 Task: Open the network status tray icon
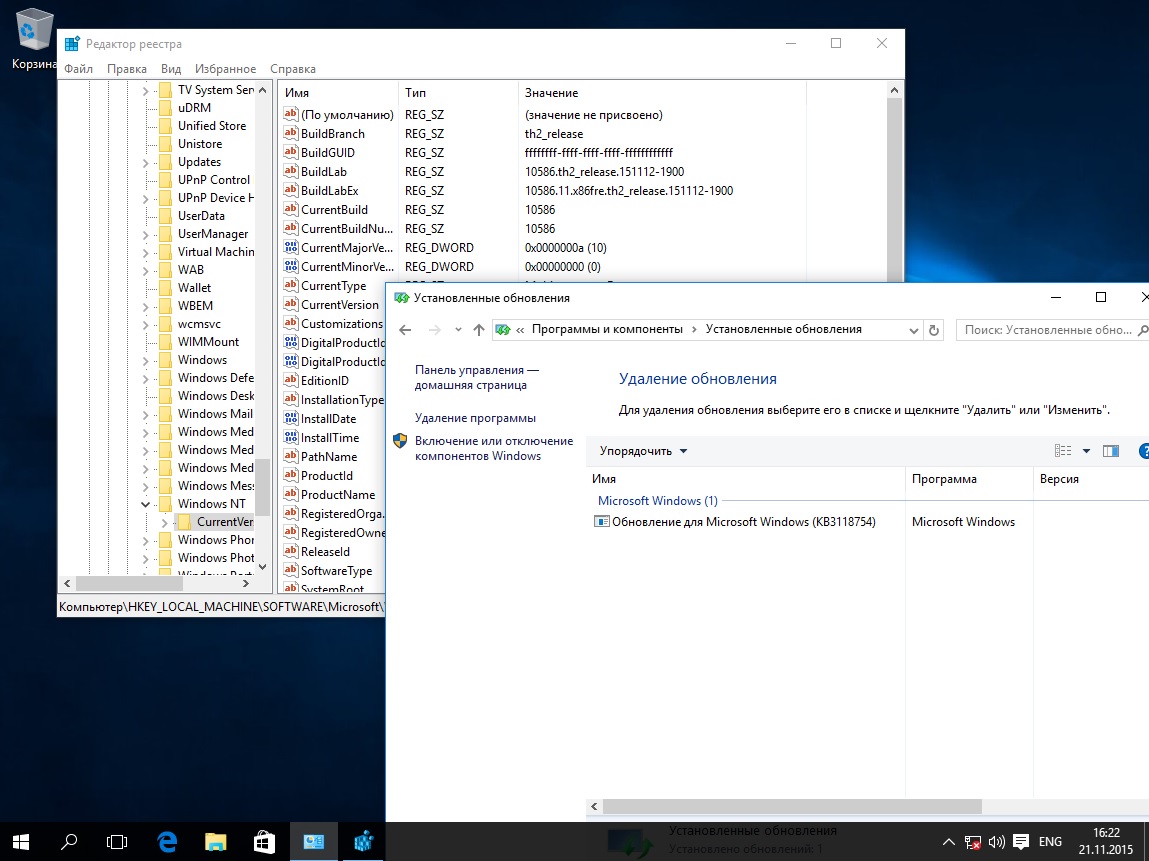[x=972, y=842]
